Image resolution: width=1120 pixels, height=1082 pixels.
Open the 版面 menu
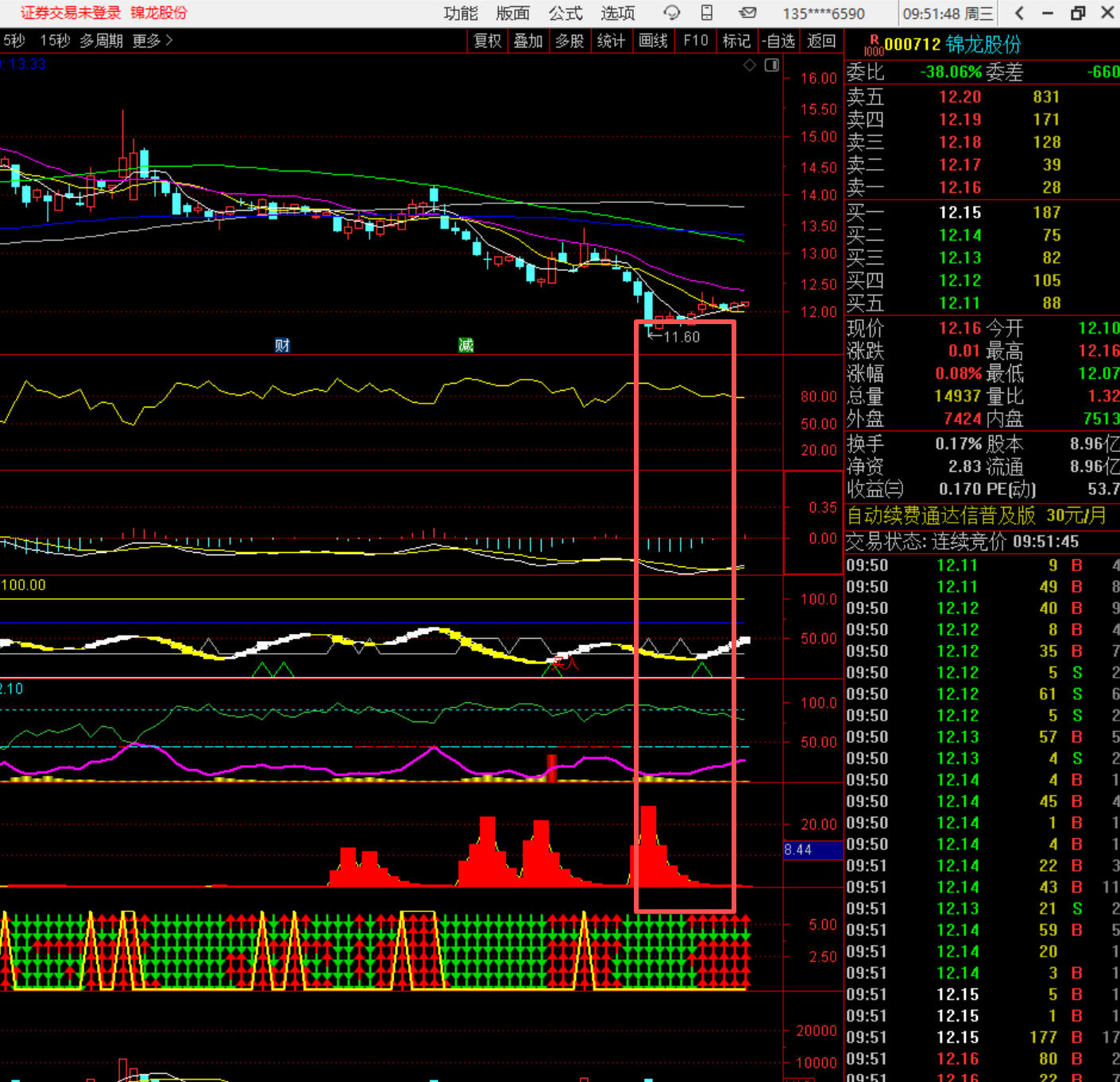click(x=513, y=14)
